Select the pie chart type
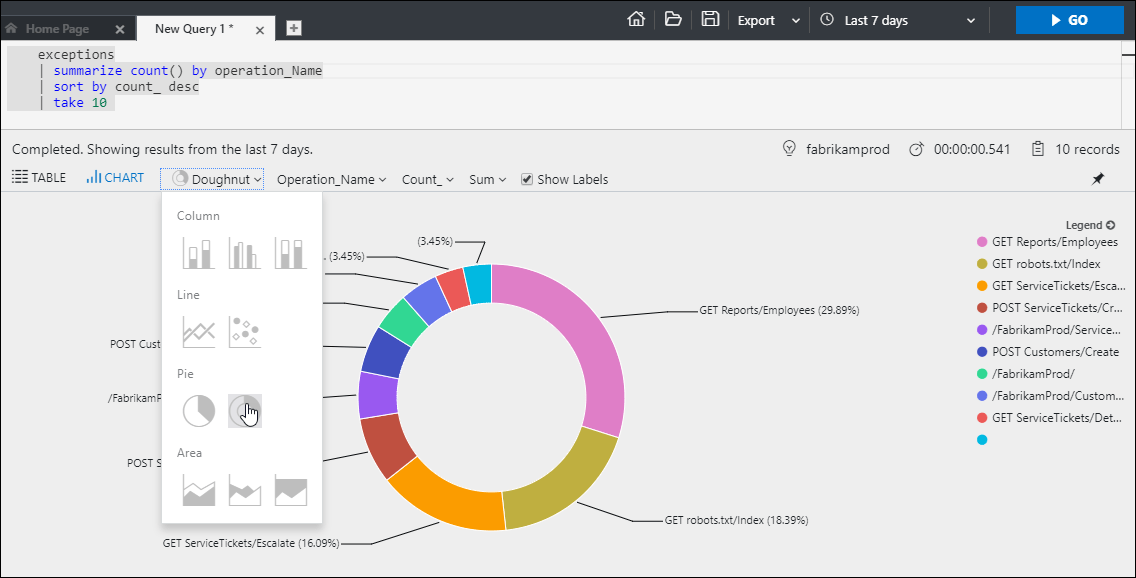The width and height of the screenshot is (1136, 578). click(x=198, y=411)
